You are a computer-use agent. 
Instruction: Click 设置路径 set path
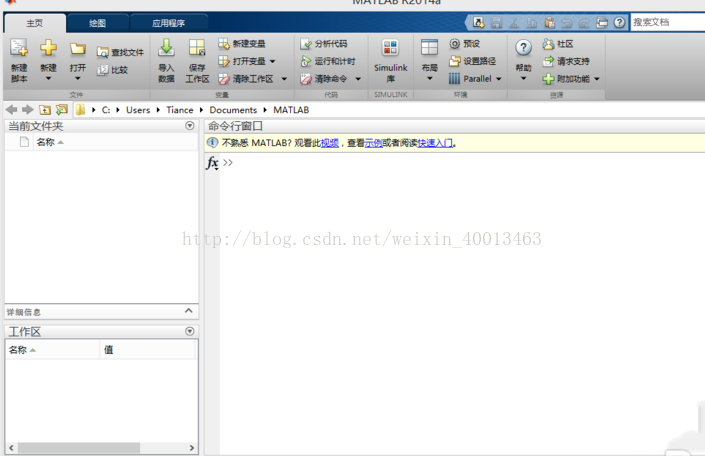[x=473, y=61]
